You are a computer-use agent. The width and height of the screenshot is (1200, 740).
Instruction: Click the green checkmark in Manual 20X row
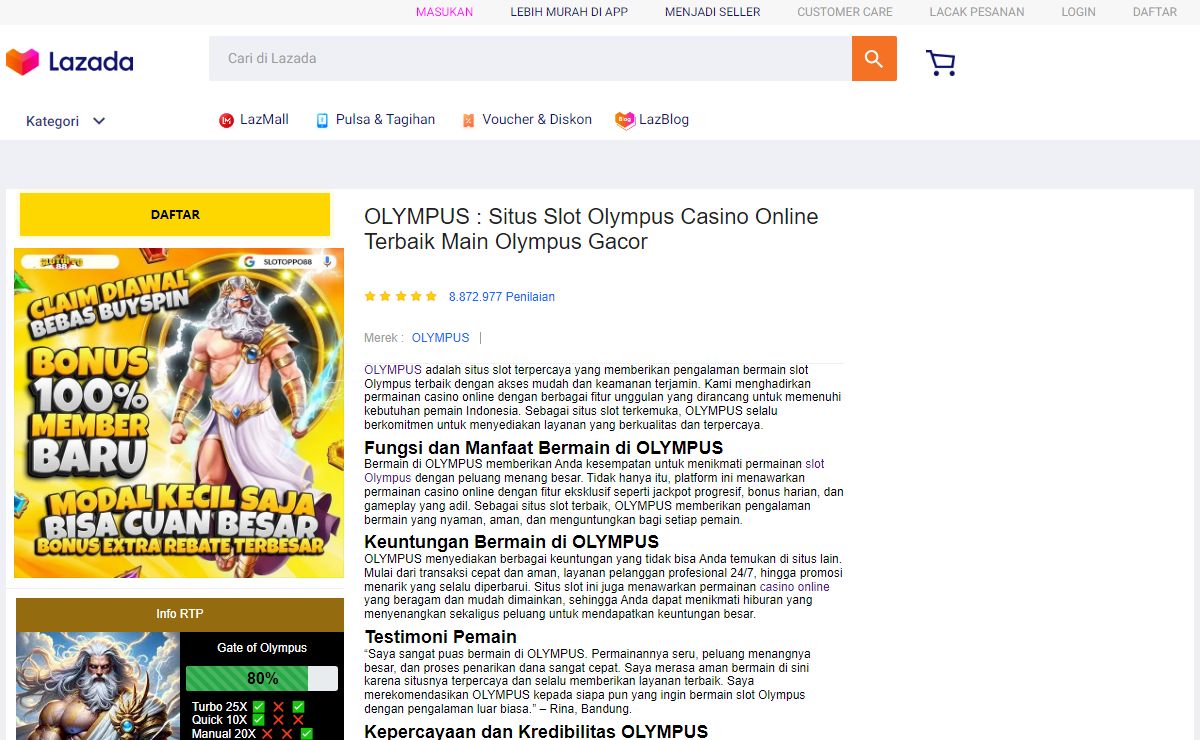tap(306, 733)
